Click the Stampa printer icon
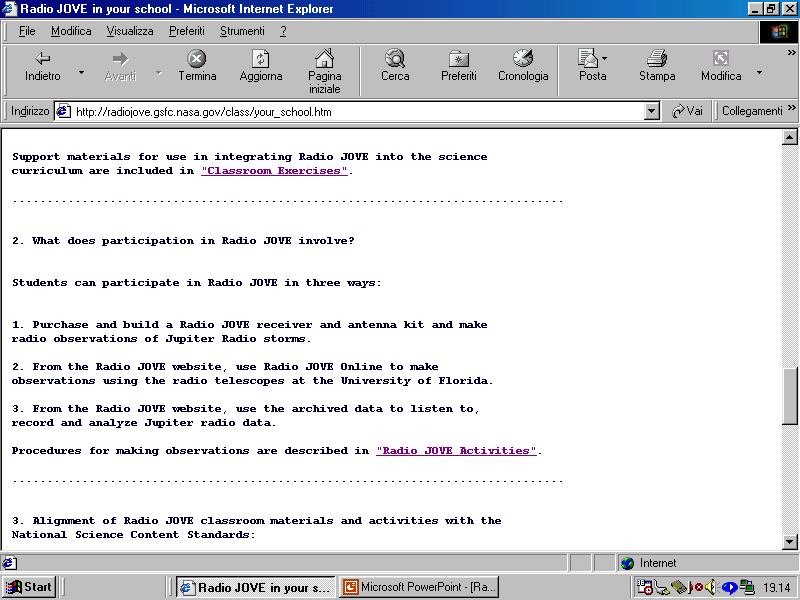Image resolution: width=800 pixels, height=600 pixels. tap(657, 59)
